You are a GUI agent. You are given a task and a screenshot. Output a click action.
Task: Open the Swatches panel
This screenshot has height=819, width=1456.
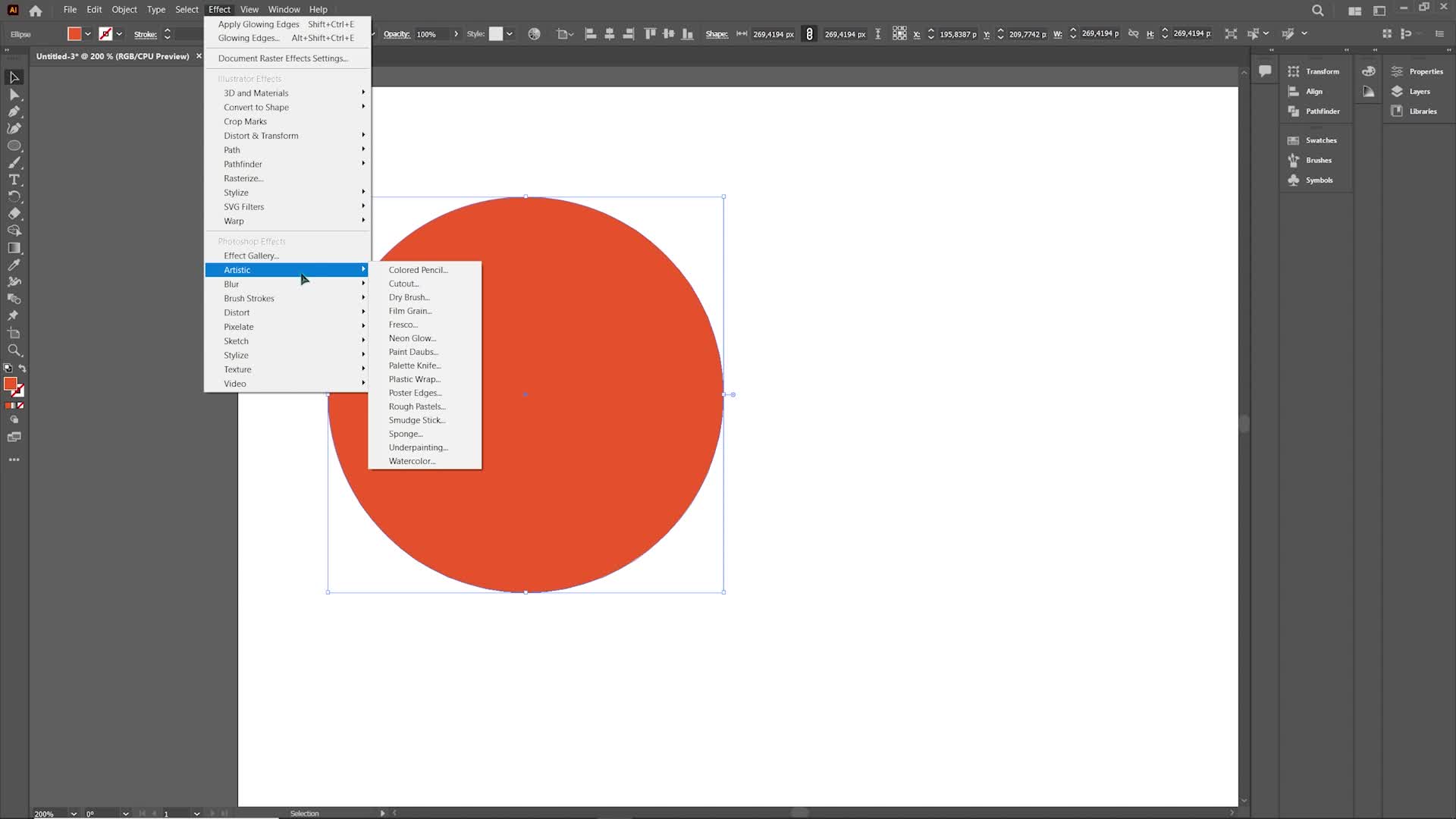1313,140
